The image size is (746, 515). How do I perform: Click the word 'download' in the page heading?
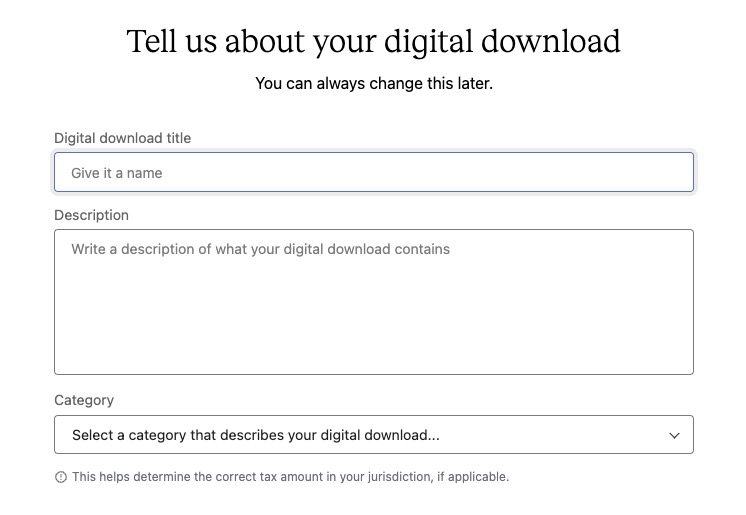551,41
